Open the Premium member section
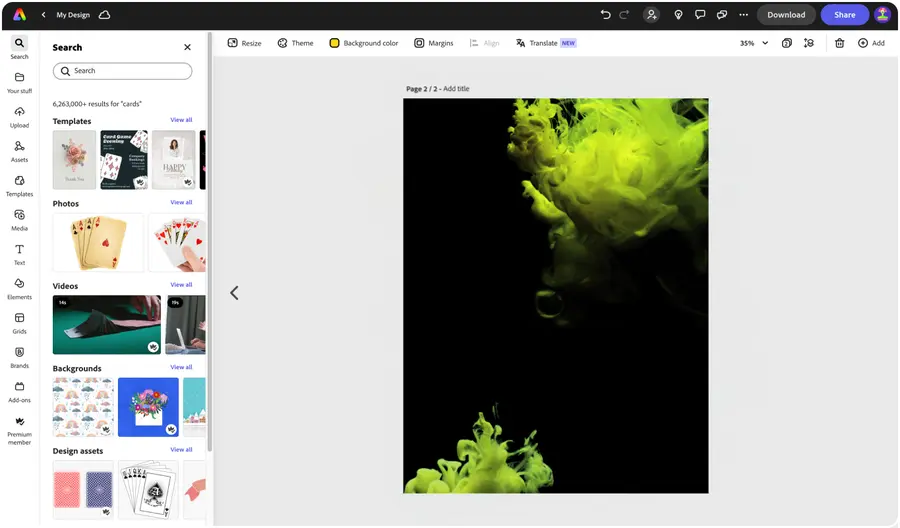Viewport: 900px width, 528px height. coord(20,431)
